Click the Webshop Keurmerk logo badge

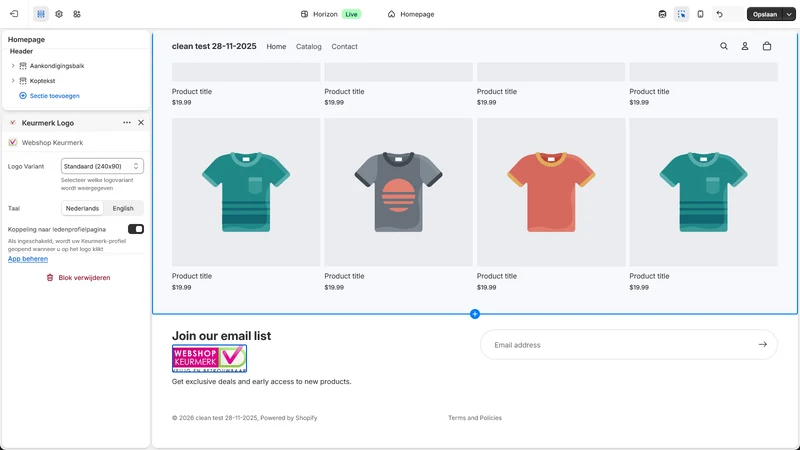(209, 358)
